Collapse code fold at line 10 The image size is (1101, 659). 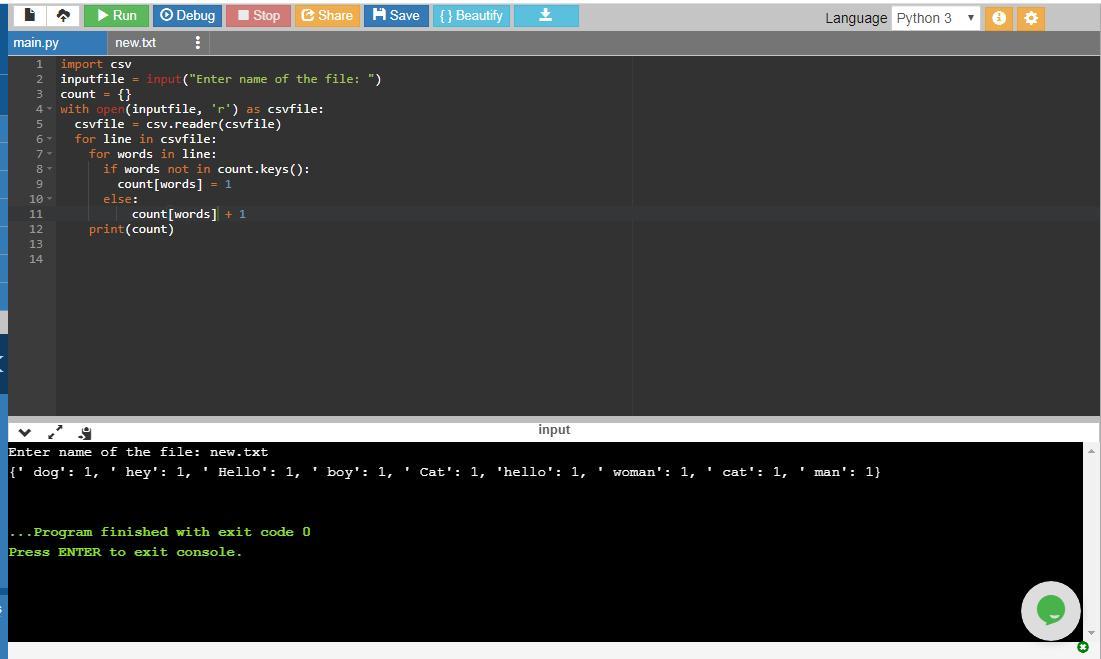[x=49, y=199]
